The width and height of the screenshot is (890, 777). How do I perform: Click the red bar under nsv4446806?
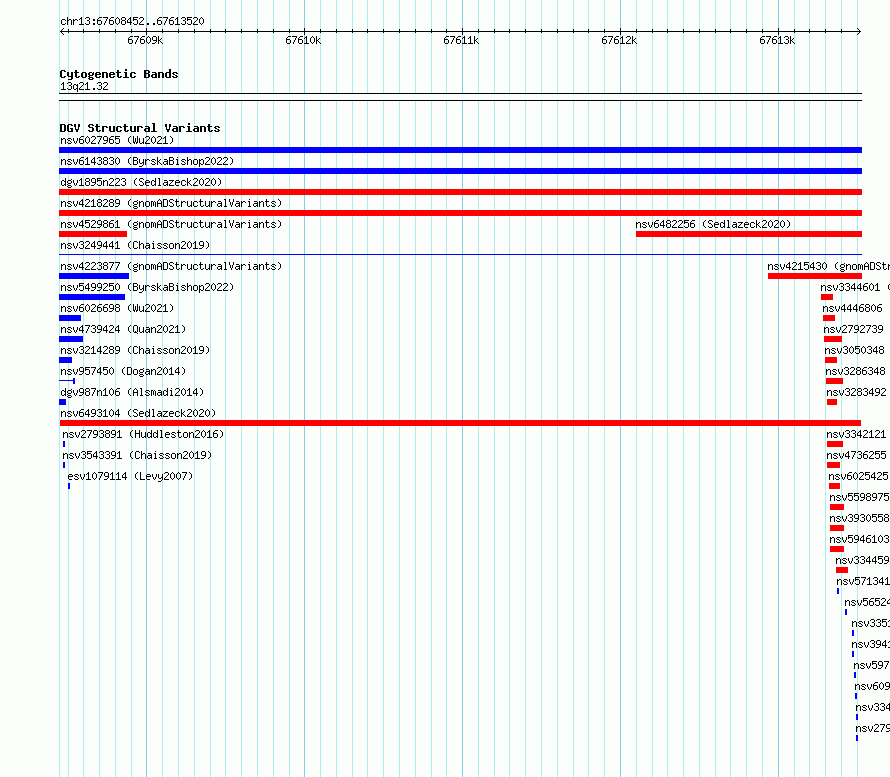(829, 318)
